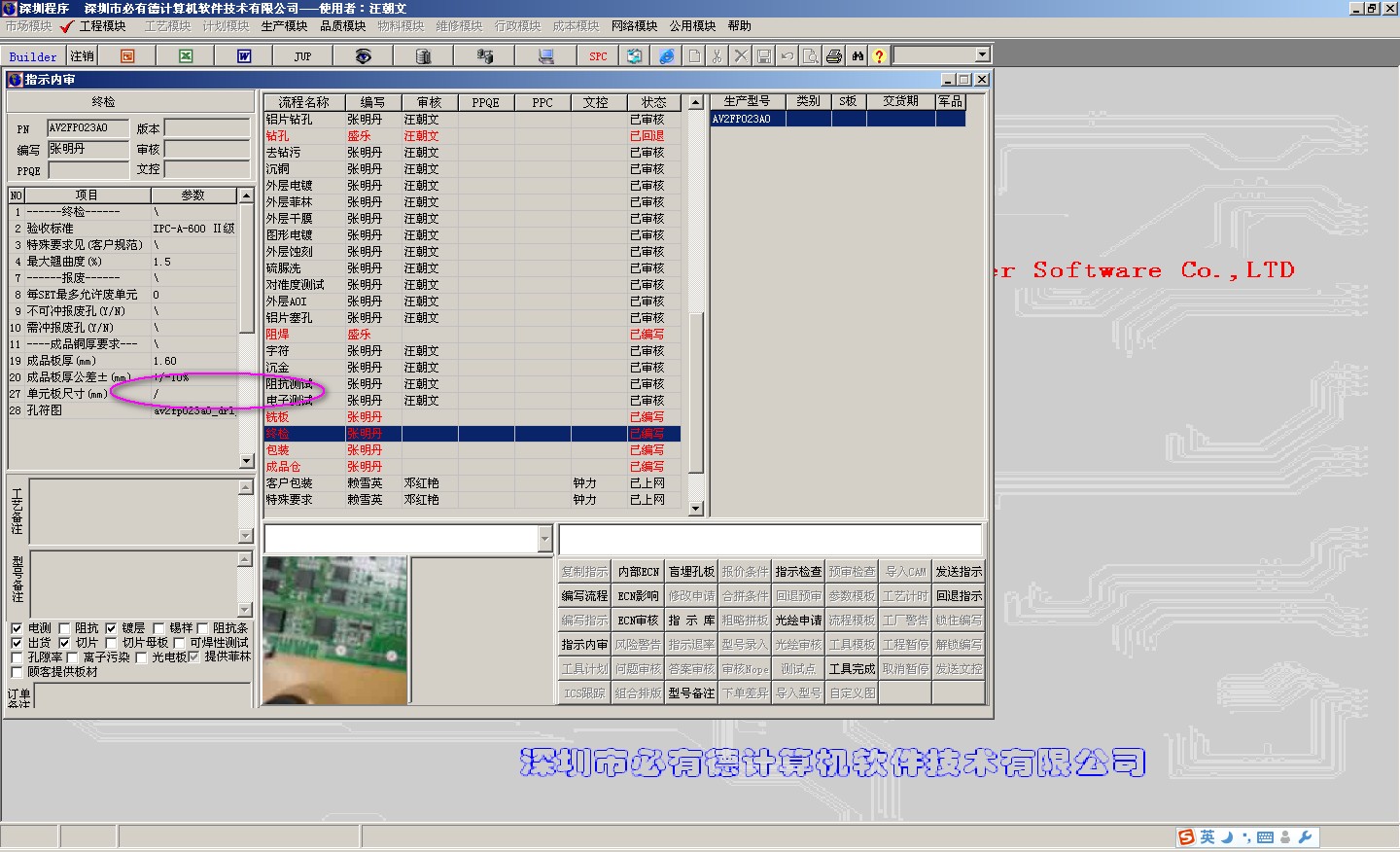Open the toolbar combo box dropdown arrow
The image size is (1400, 852).
(982, 55)
